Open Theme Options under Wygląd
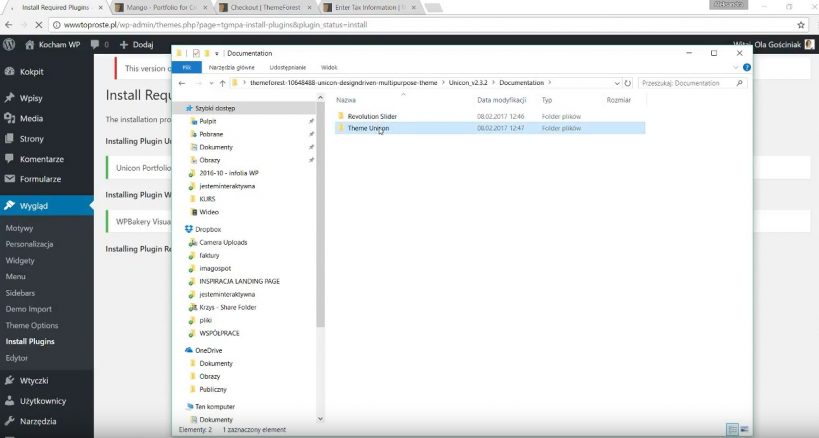 pos(32,325)
